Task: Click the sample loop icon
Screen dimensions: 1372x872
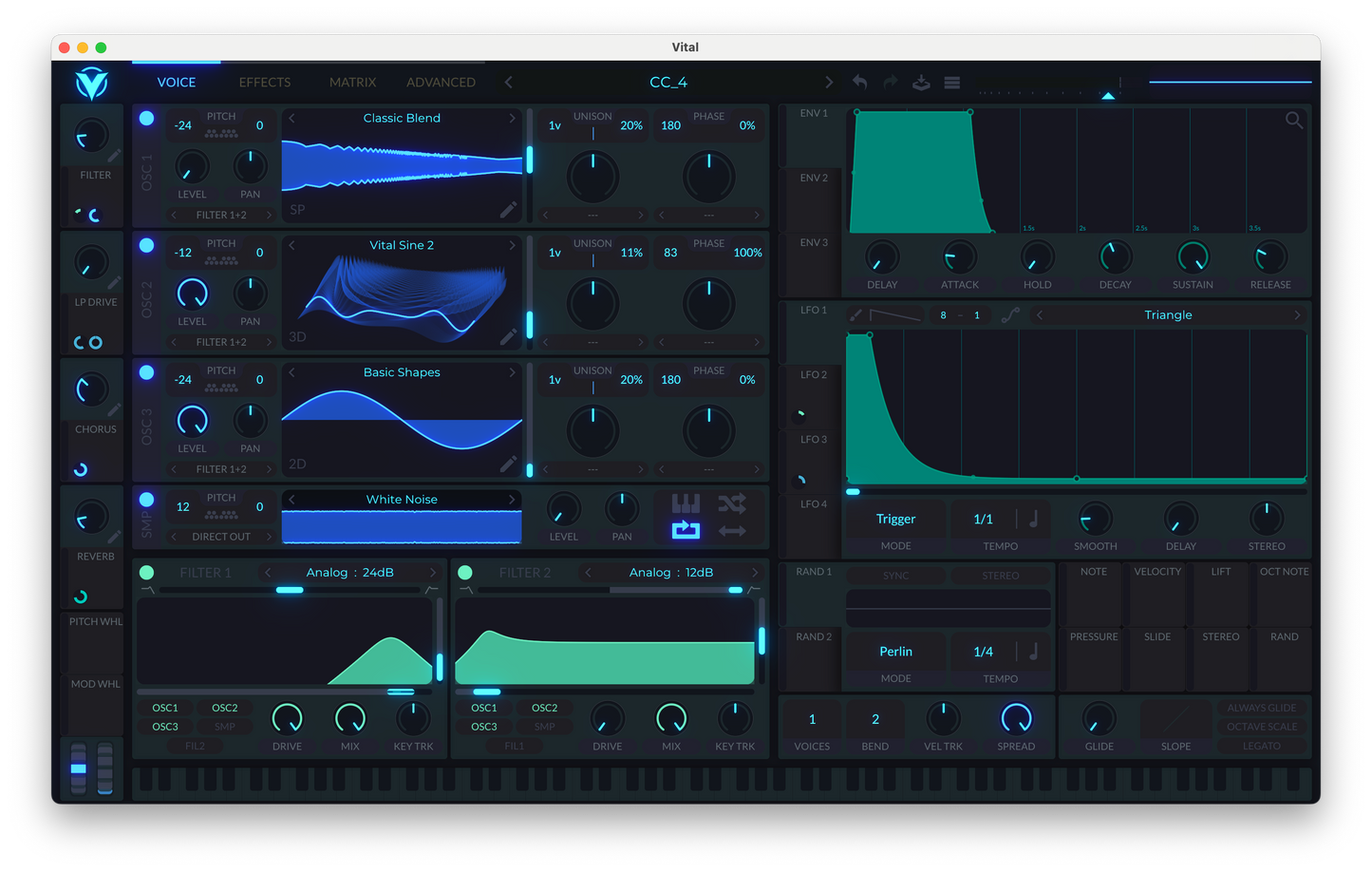Action: pyautogui.click(x=686, y=530)
